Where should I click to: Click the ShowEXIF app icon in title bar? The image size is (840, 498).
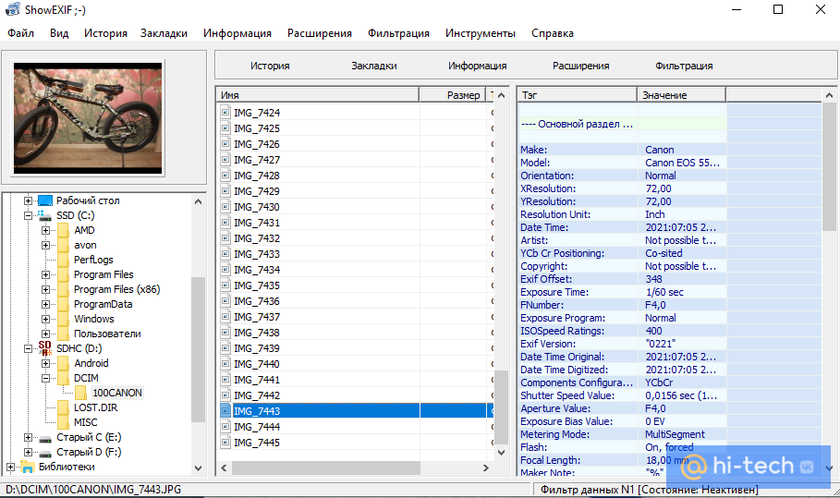point(12,10)
